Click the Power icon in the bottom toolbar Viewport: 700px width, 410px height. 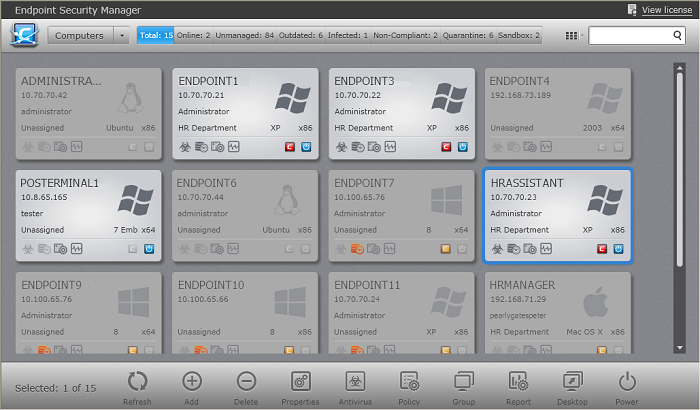(627, 382)
